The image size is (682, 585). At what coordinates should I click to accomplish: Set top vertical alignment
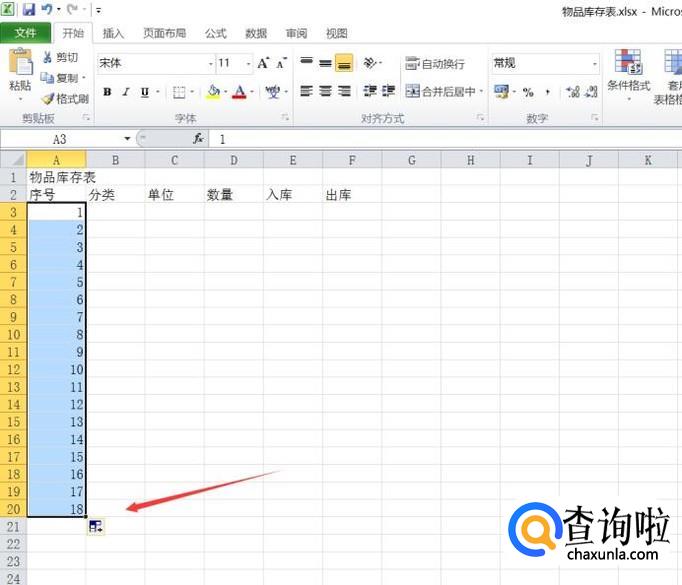pyautogui.click(x=307, y=63)
